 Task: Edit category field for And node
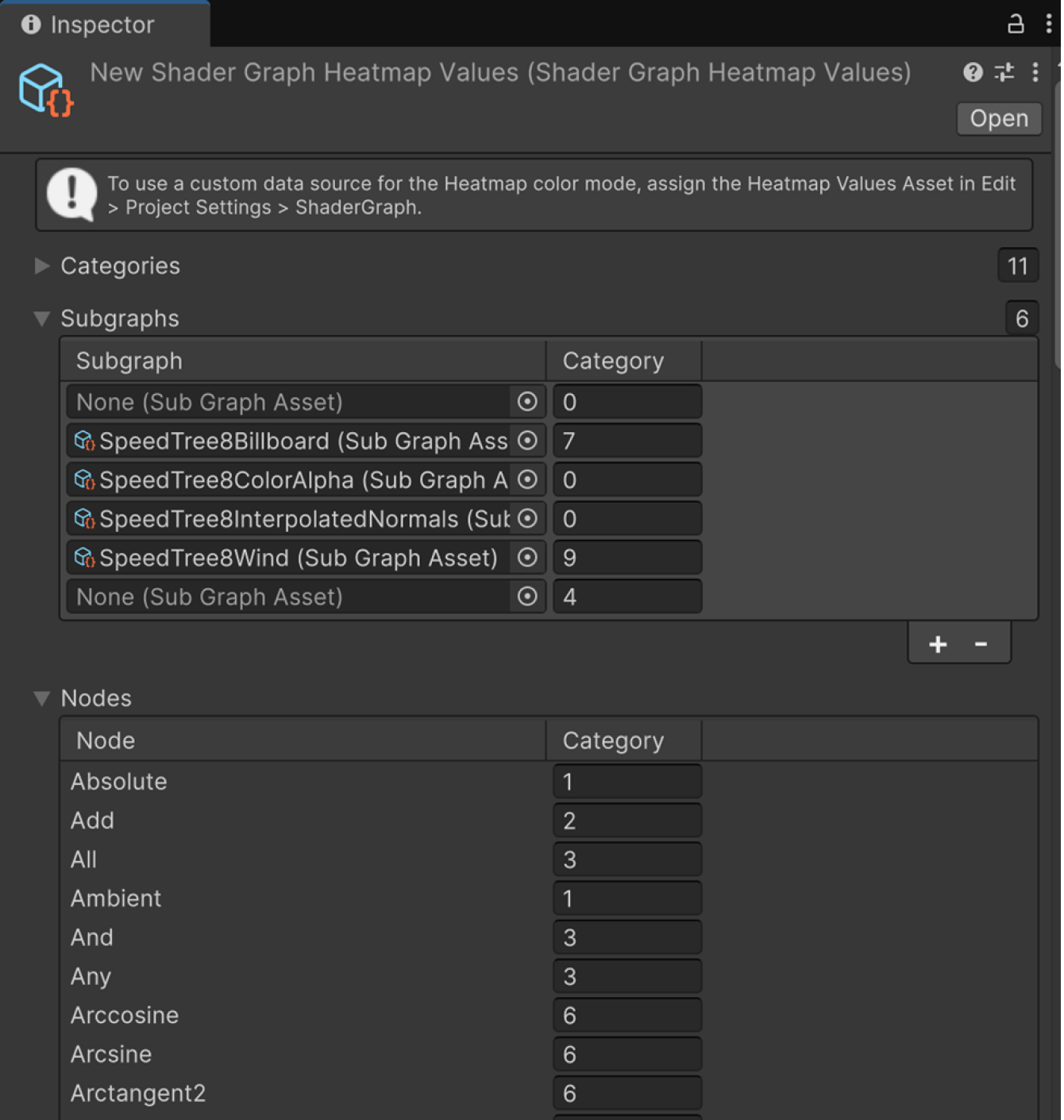click(627, 937)
